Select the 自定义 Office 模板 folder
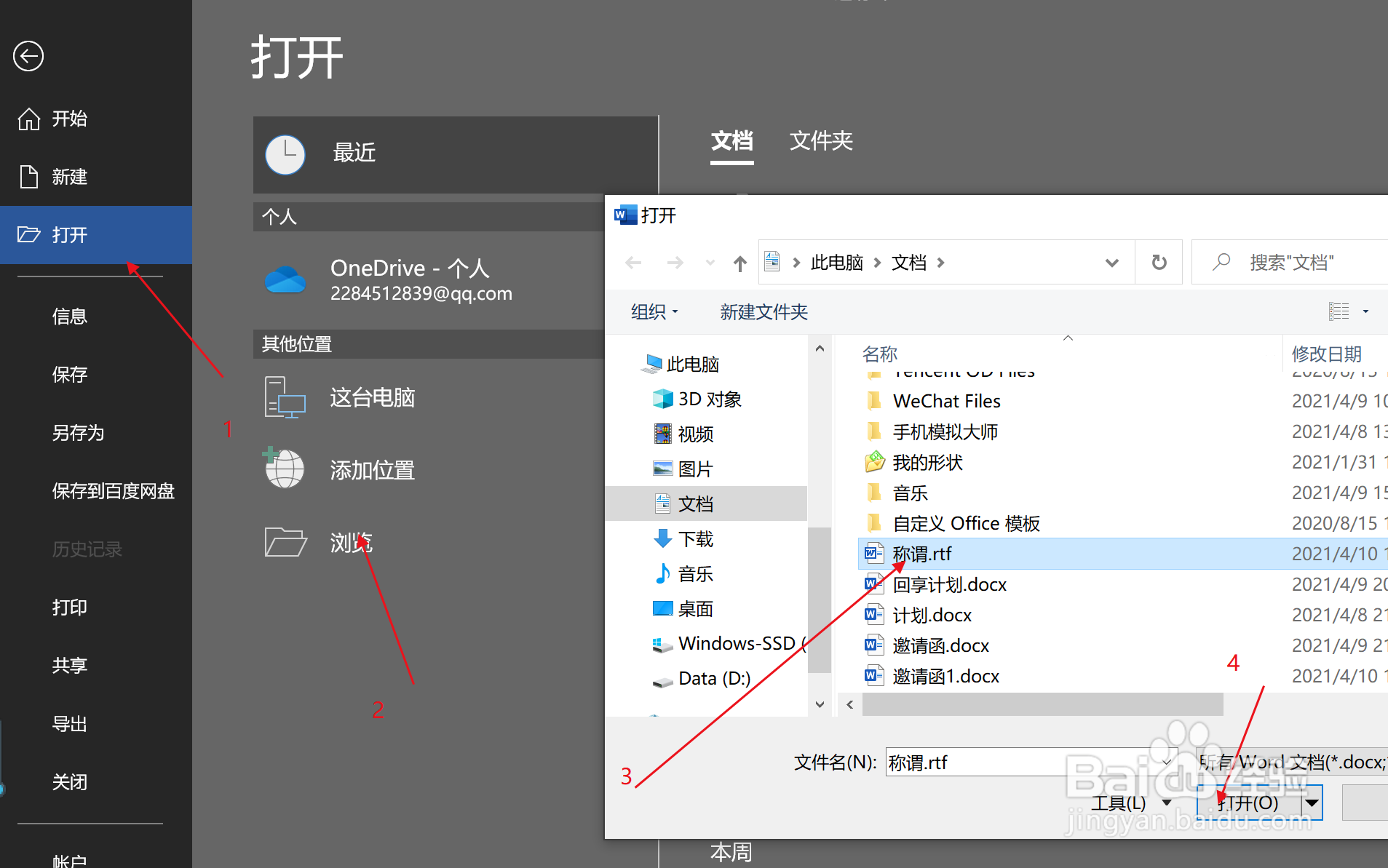 [x=966, y=524]
